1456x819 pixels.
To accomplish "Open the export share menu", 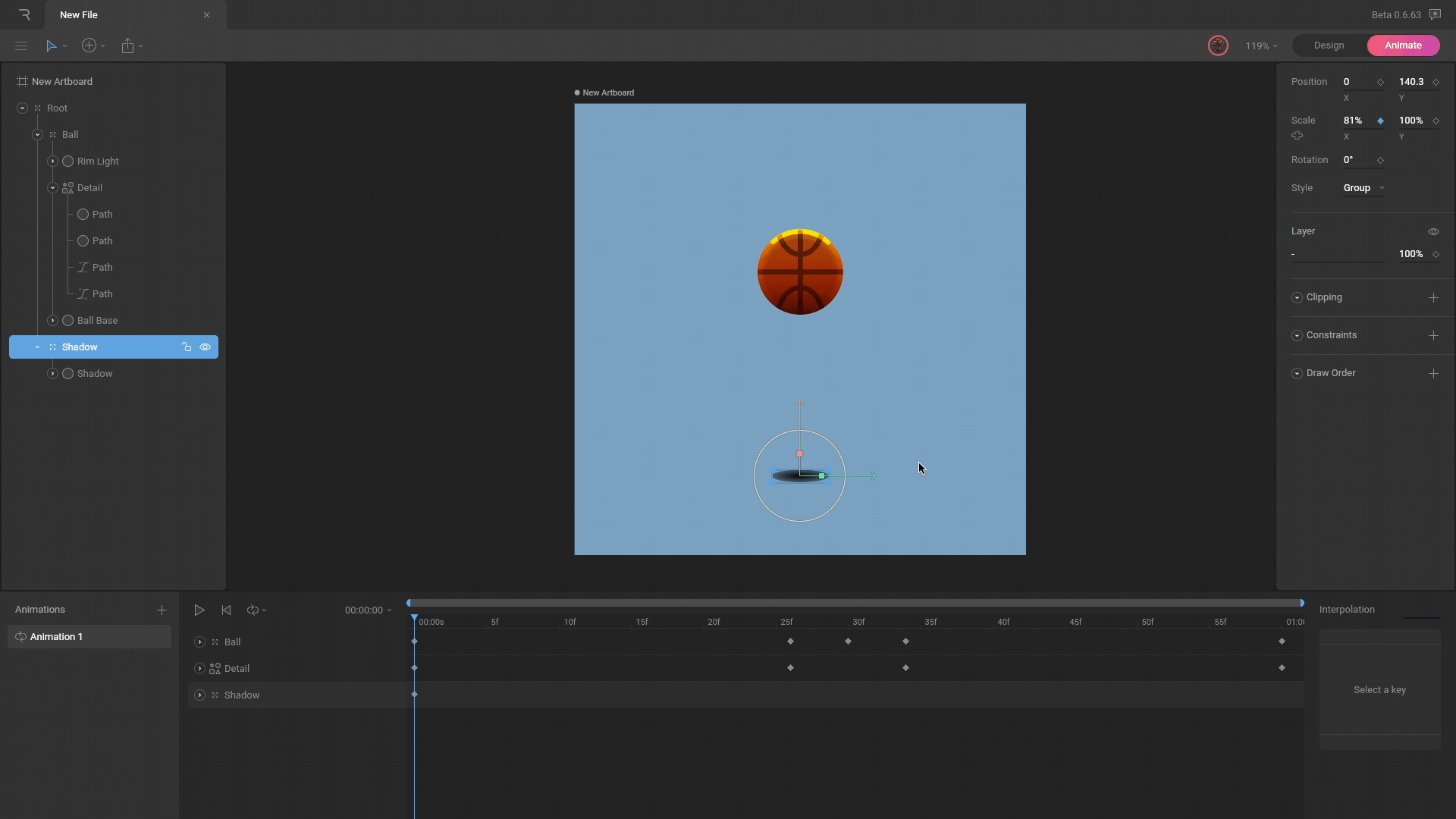I will pos(128,45).
